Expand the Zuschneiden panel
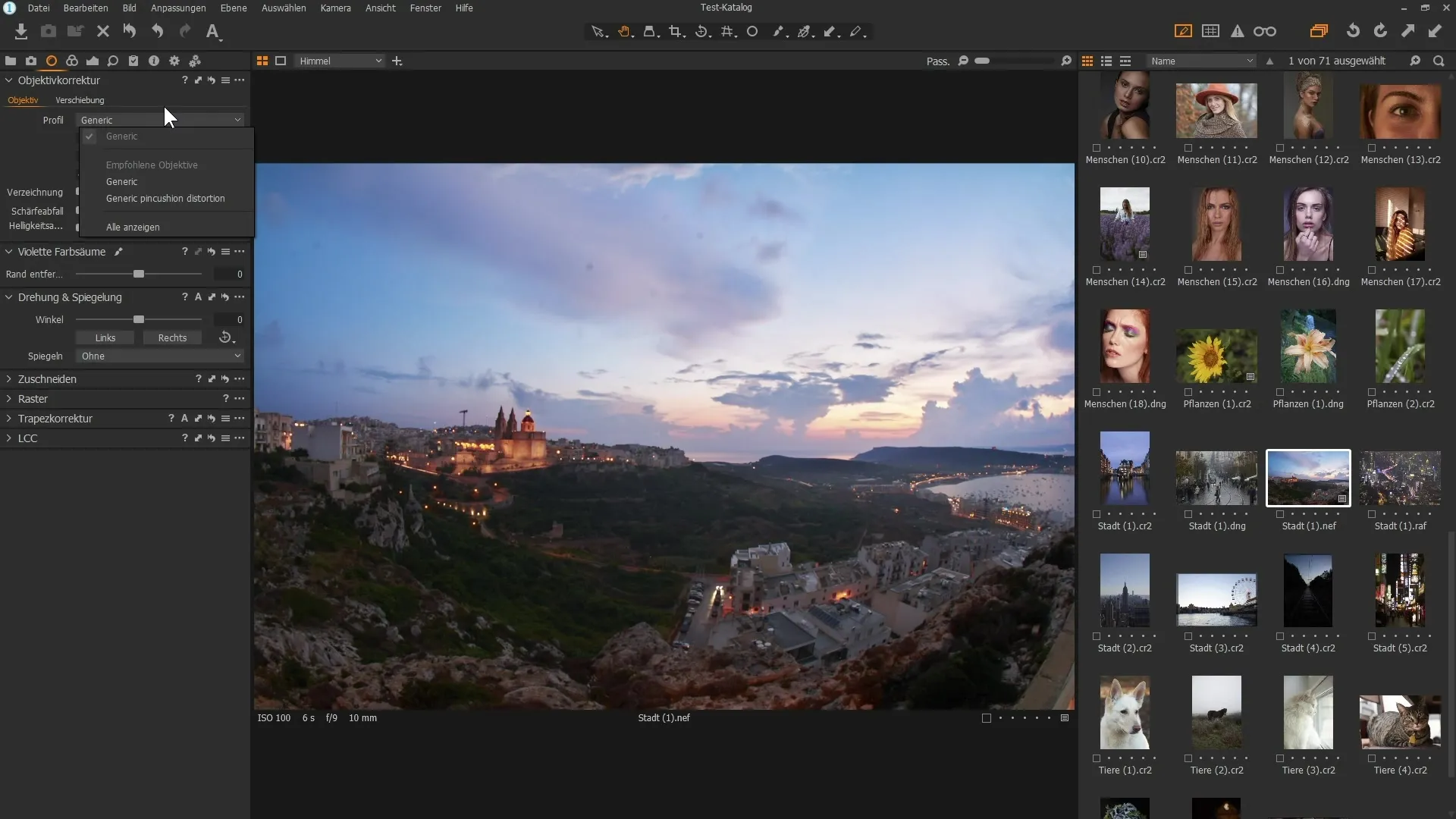This screenshot has height=819, width=1456. (x=9, y=379)
